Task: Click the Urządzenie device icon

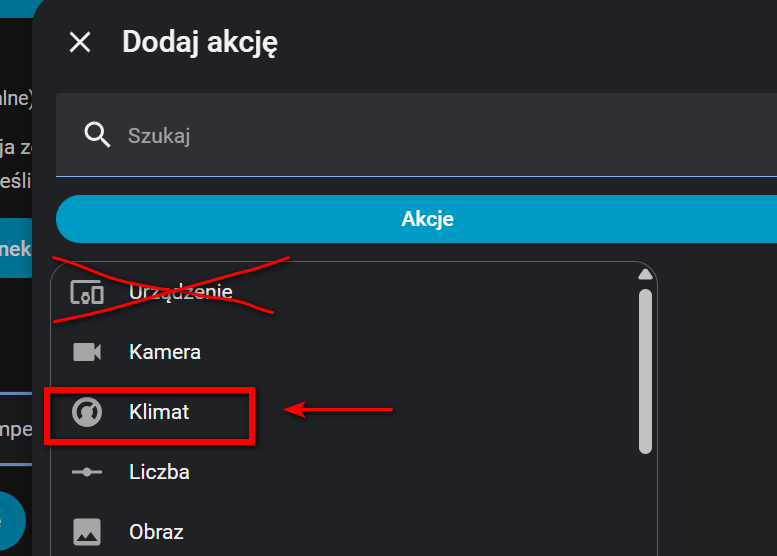Action: click(x=87, y=293)
